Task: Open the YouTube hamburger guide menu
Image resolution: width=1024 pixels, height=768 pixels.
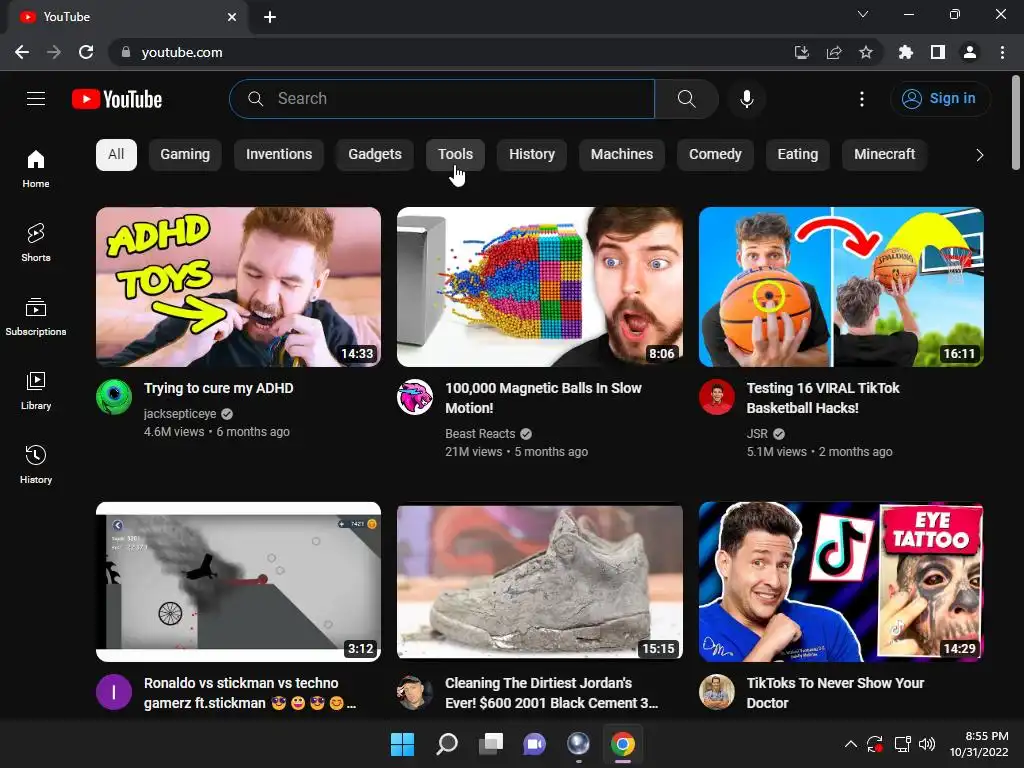Action: [36, 99]
